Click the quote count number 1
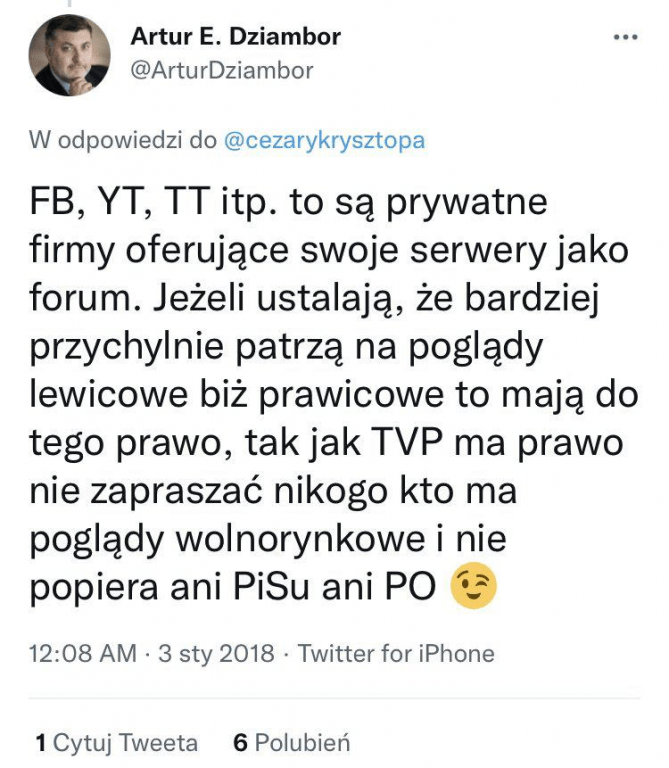Image resolution: width=669 pixels, height=768 pixels. [41, 743]
